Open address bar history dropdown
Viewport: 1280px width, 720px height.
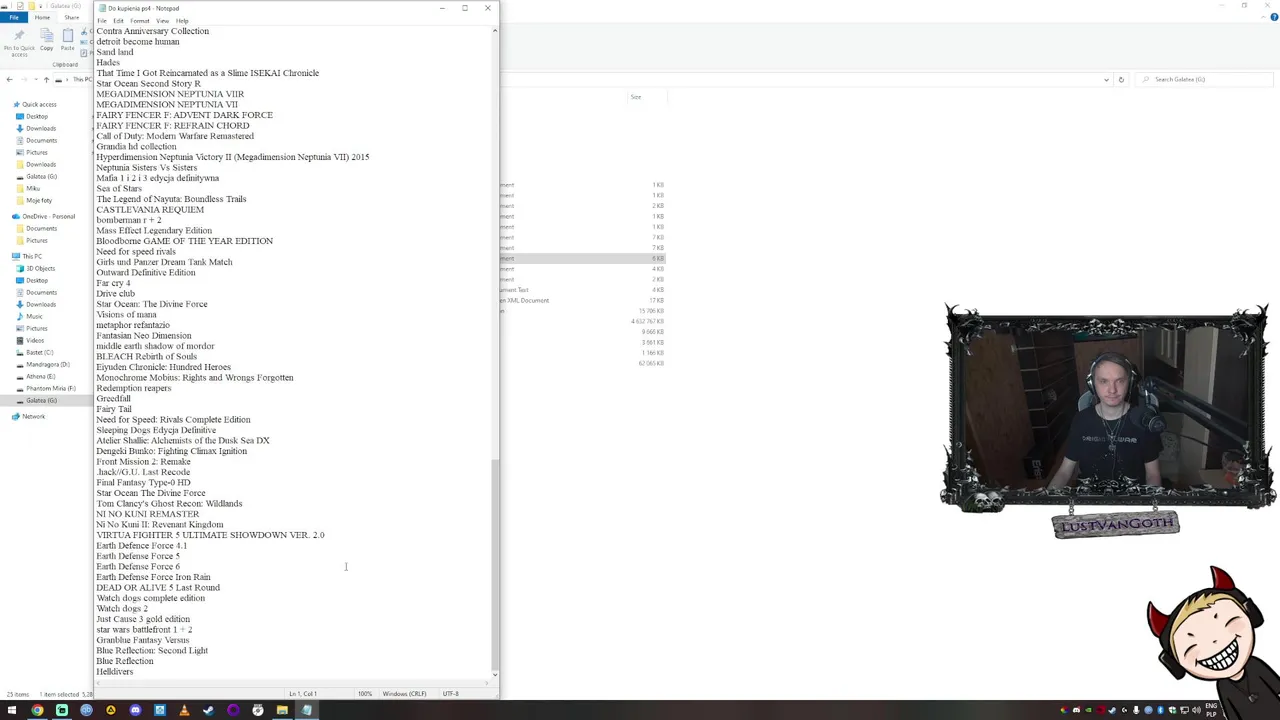pyautogui.click(x=1106, y=79)
